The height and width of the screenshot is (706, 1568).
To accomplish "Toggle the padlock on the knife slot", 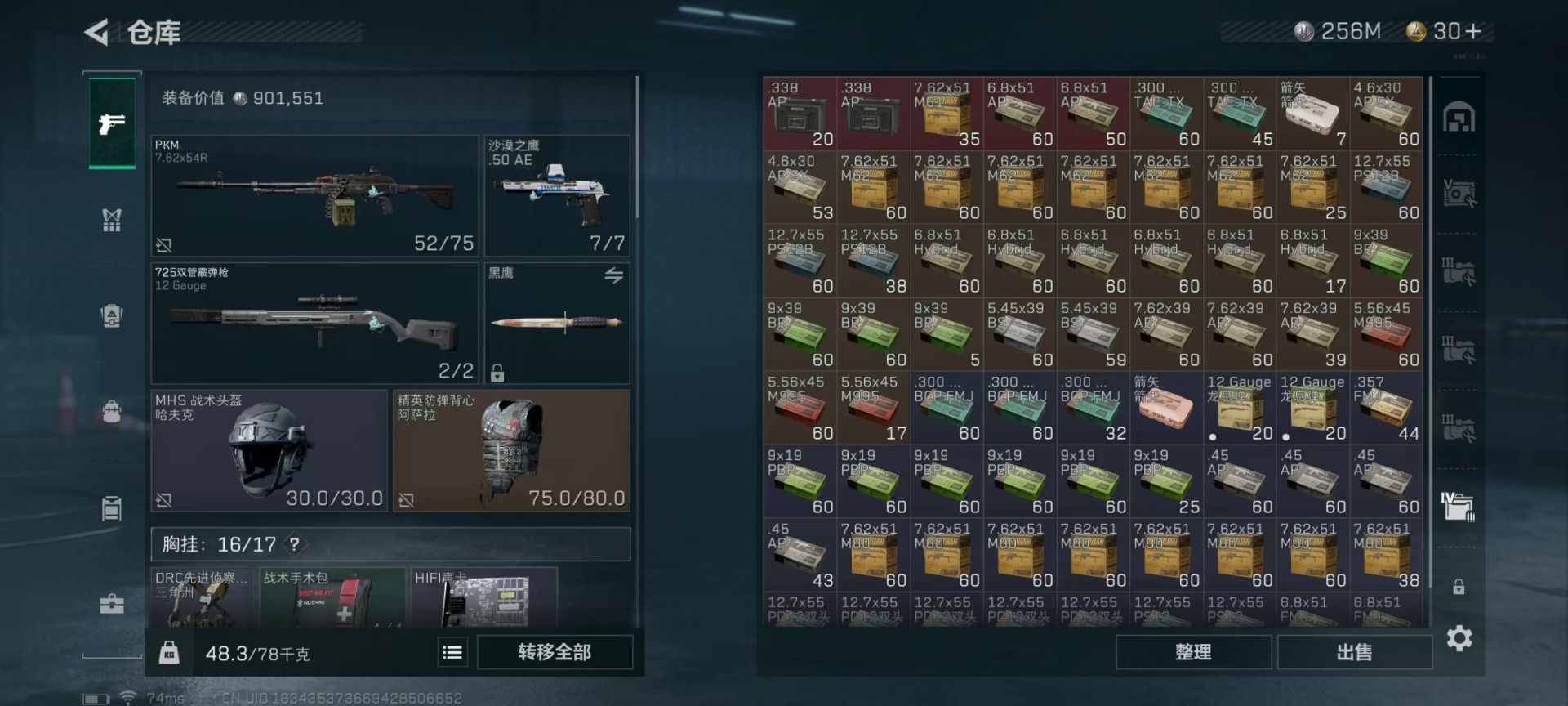I will (497, 373).
